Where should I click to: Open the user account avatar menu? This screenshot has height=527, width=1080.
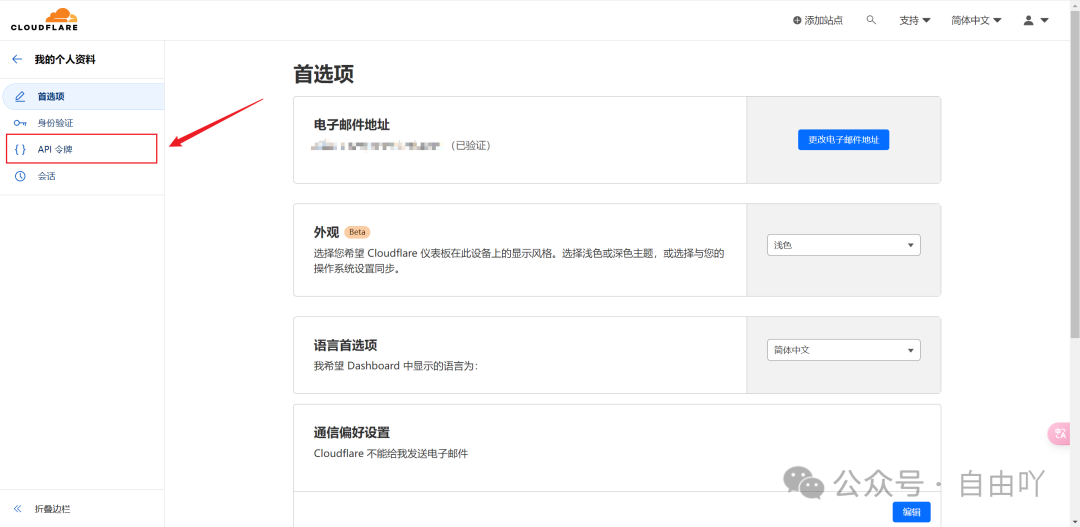point(1035,21)
